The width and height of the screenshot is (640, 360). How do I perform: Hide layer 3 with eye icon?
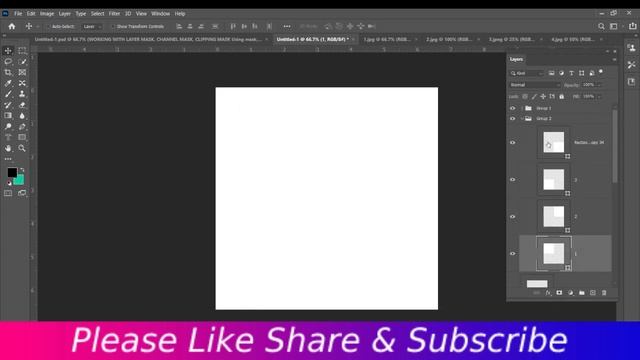(x=513, y=180)
